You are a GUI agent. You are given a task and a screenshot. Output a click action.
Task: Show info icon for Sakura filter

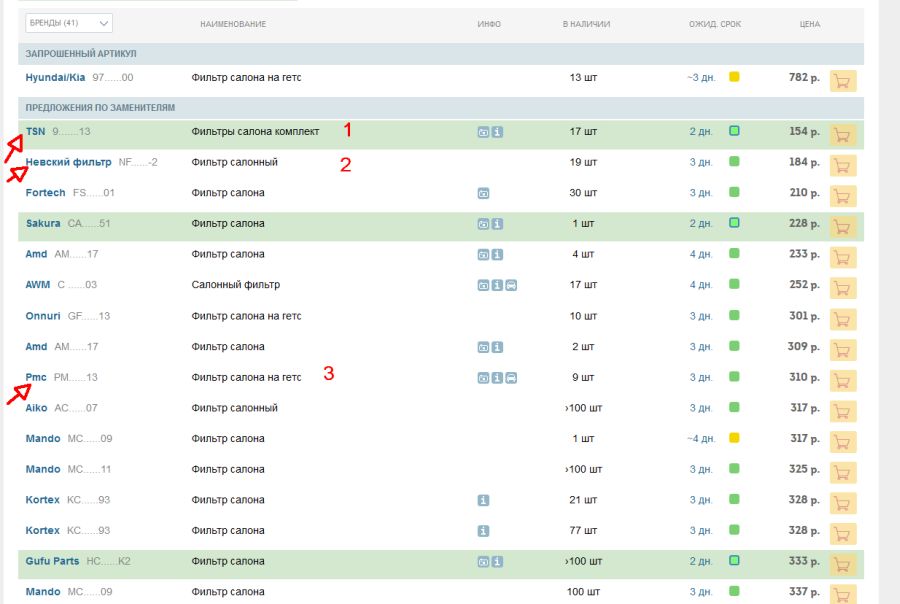pos(497,224)
